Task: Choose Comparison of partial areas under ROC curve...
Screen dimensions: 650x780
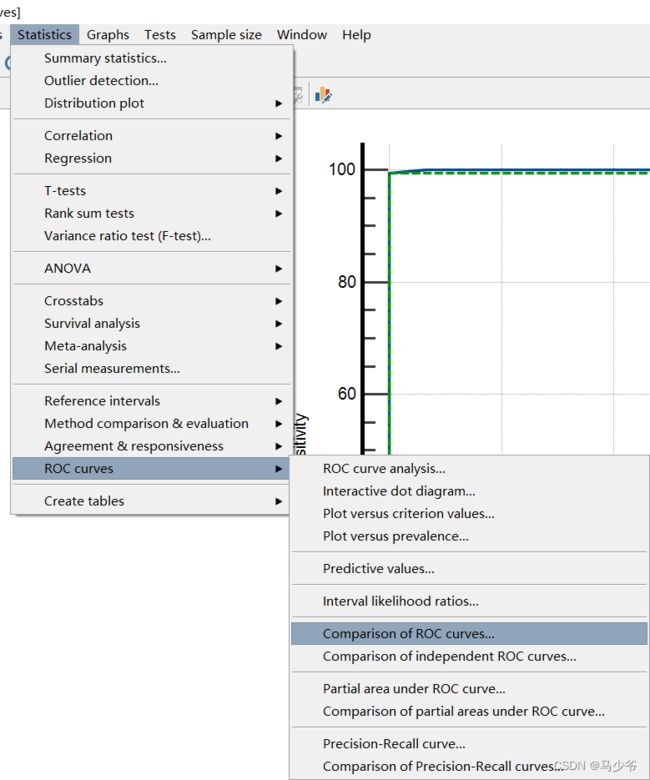Action: pyautogui.click(x=469, y=711)
